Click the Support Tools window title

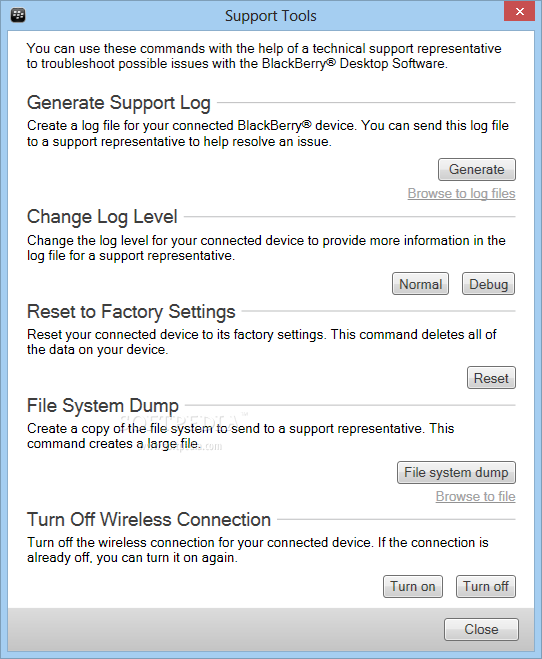pyautogui.click(x=271, y=16)
